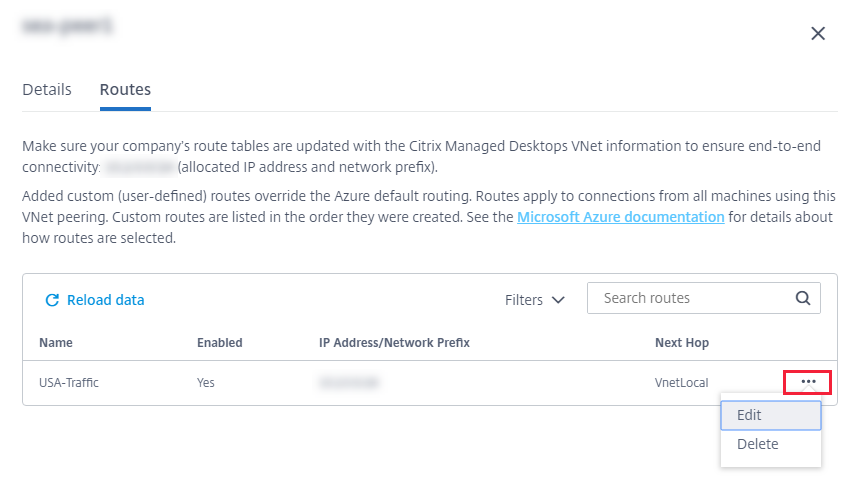Open the Filters dropdown label

(524, 300)
